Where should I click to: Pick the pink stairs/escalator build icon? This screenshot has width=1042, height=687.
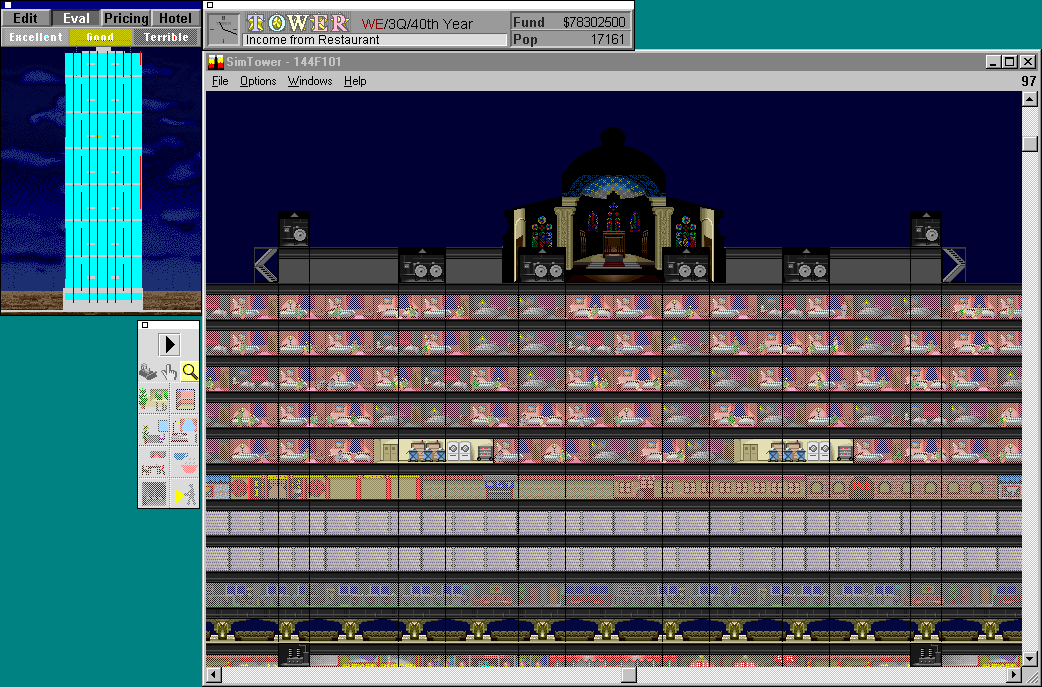tap(184, 400)
